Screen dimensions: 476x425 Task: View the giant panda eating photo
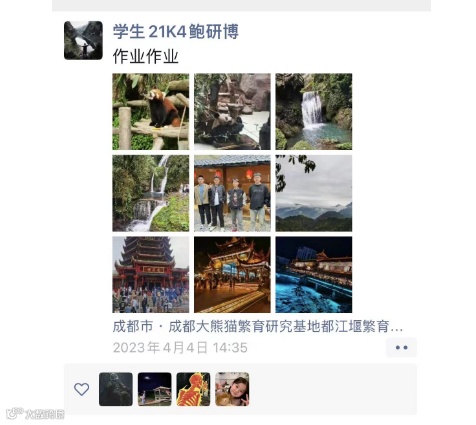(x=232, y=111)
